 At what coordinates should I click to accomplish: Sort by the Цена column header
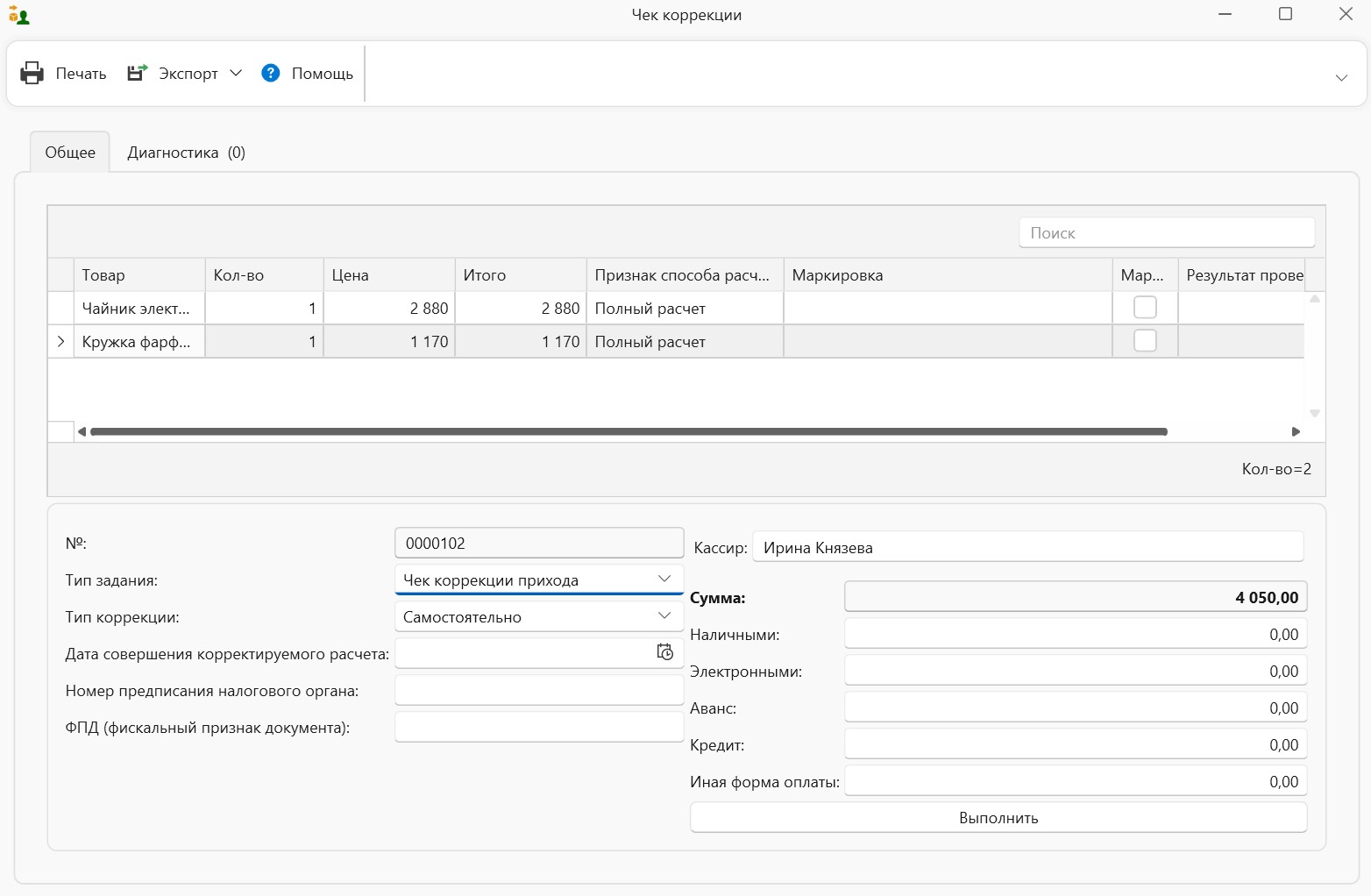tap(389, 274)
